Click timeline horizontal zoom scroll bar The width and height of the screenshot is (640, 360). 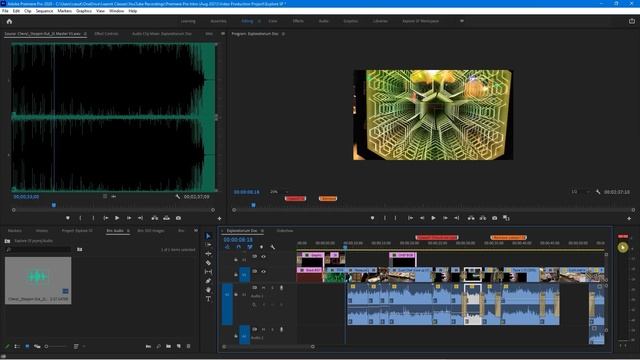[x=269, y=347]
